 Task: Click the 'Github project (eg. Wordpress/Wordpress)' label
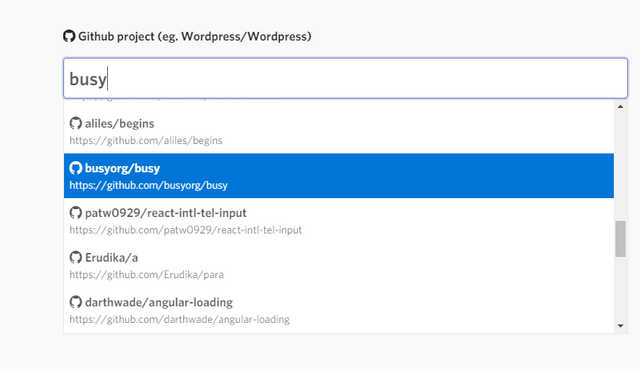coord(195,36)
